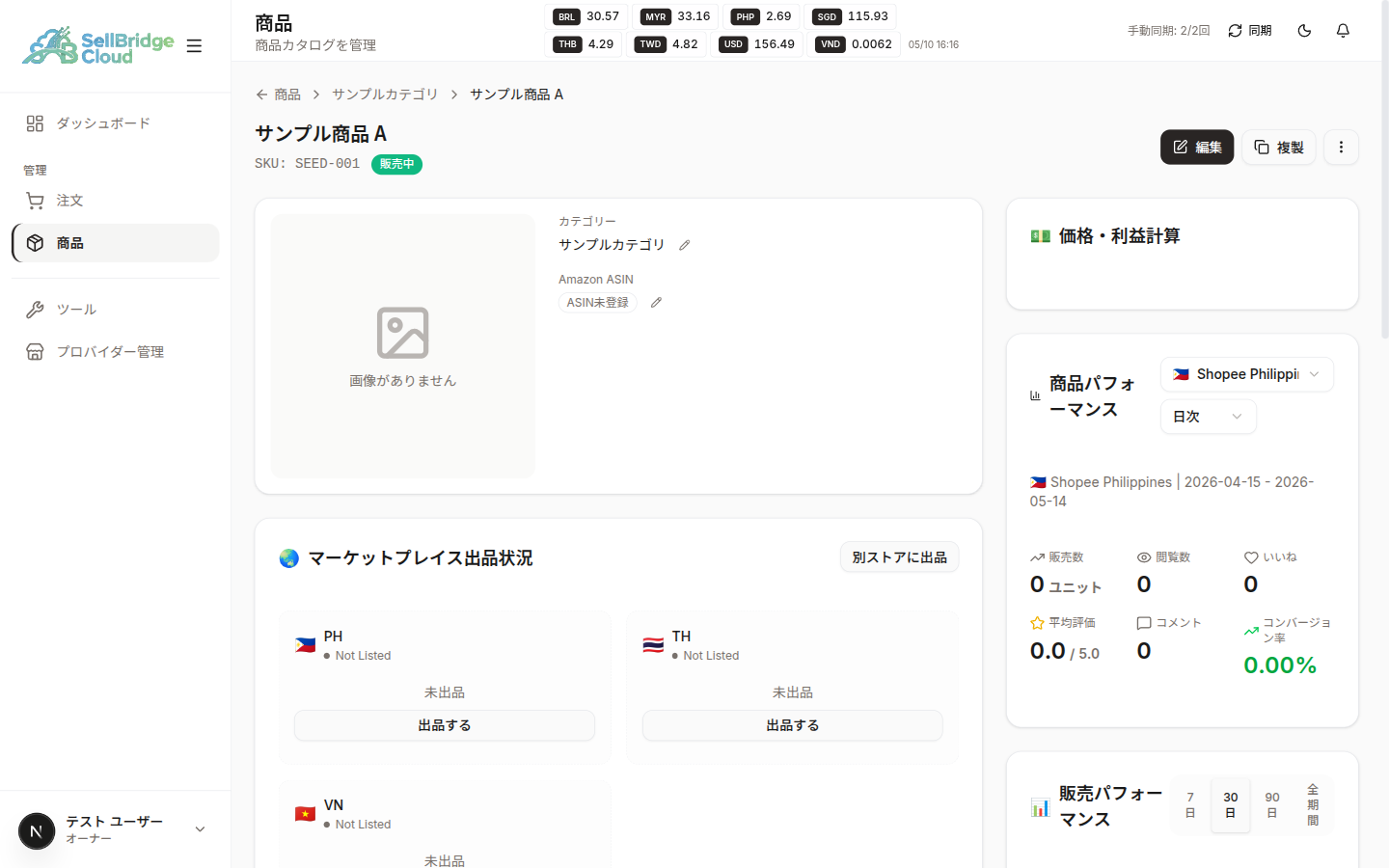The width and height of the screenshot is (1389, 868).
Task: Click the PHP exchange rate chip
Action: point(761,16)
